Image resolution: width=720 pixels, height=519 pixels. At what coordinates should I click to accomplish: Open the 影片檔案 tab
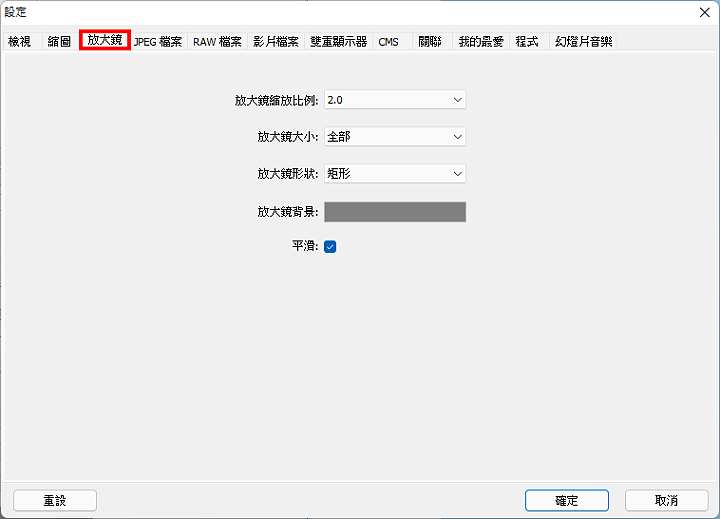(276, 41)
